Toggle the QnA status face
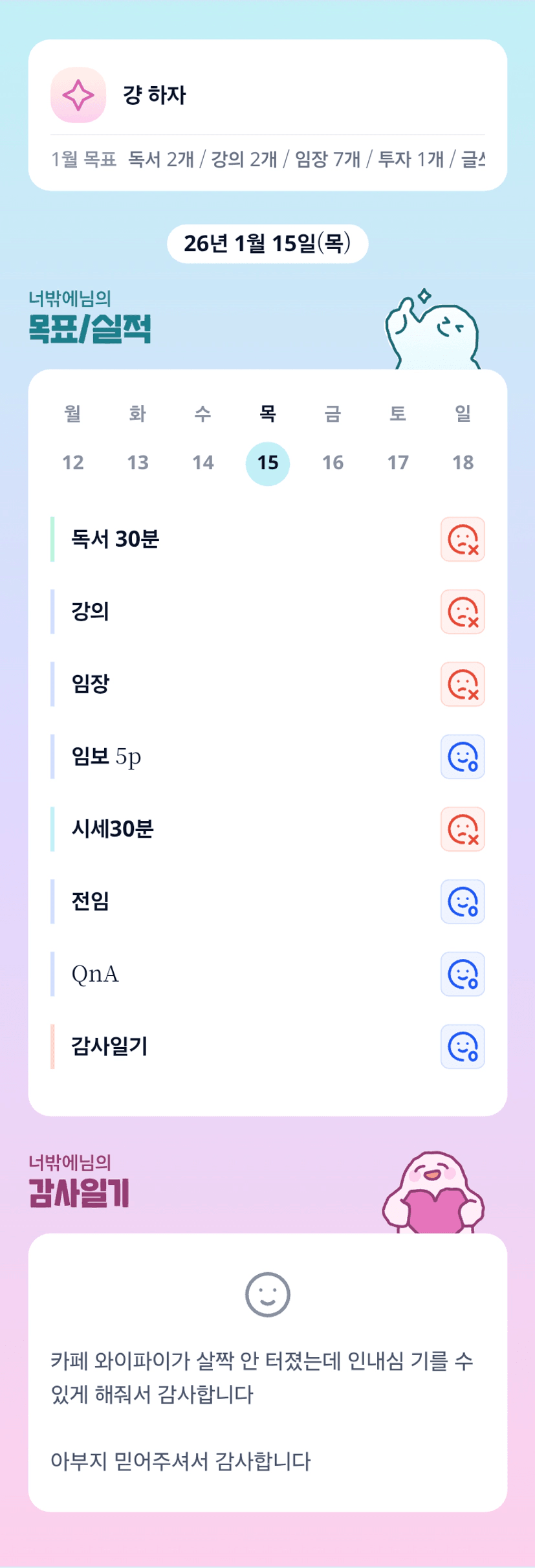Screen dimensions: 535x1568 463,974
